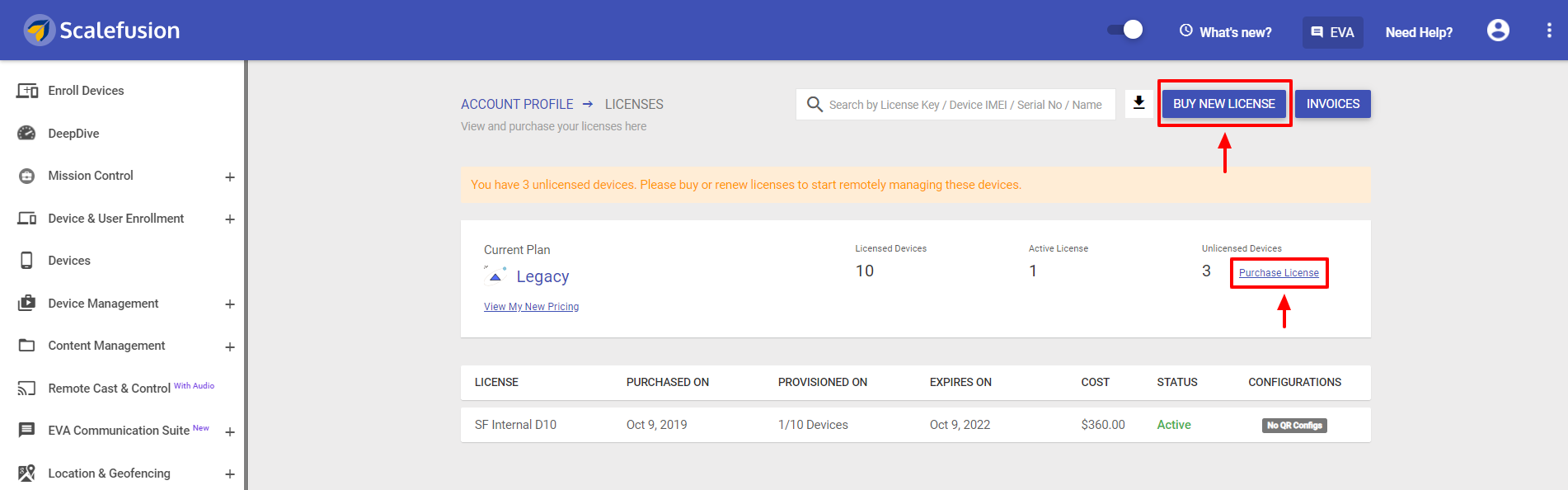Image resolution: width=1568 pixels, height=490 pixels.
Task: Expand the Content Management section
Action: point(230,346)
